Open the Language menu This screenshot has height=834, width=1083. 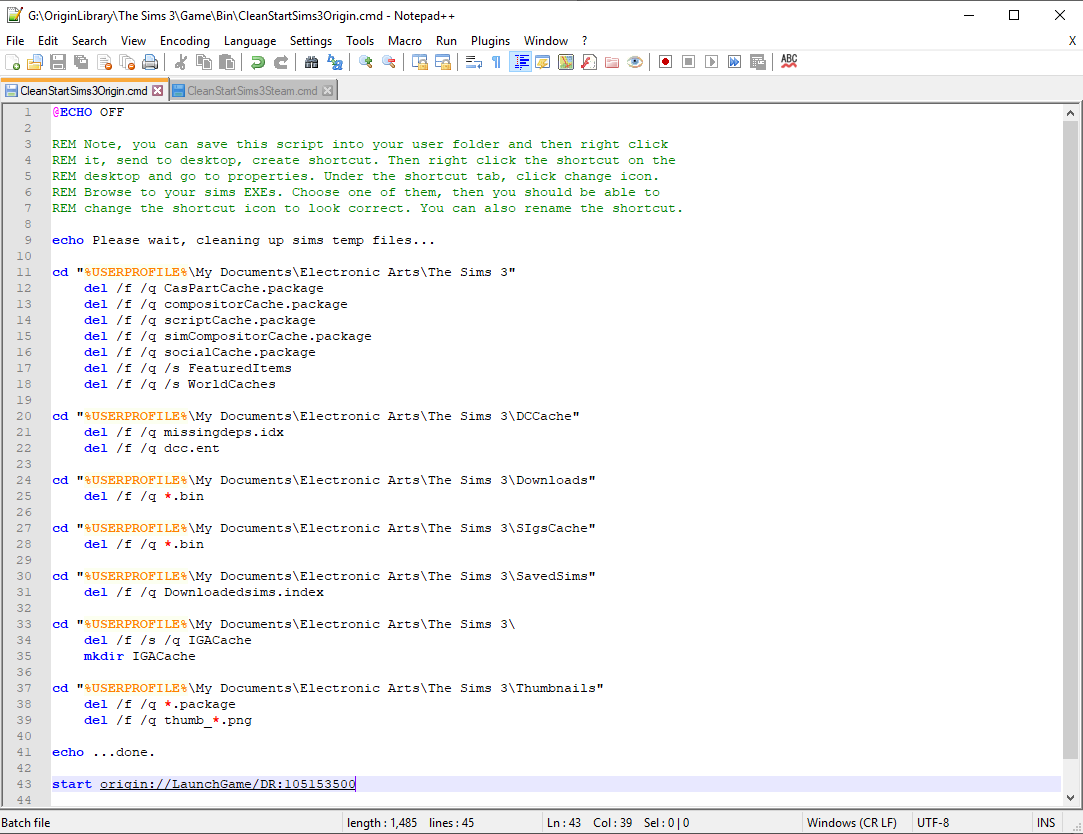click(x=249, y=41)
